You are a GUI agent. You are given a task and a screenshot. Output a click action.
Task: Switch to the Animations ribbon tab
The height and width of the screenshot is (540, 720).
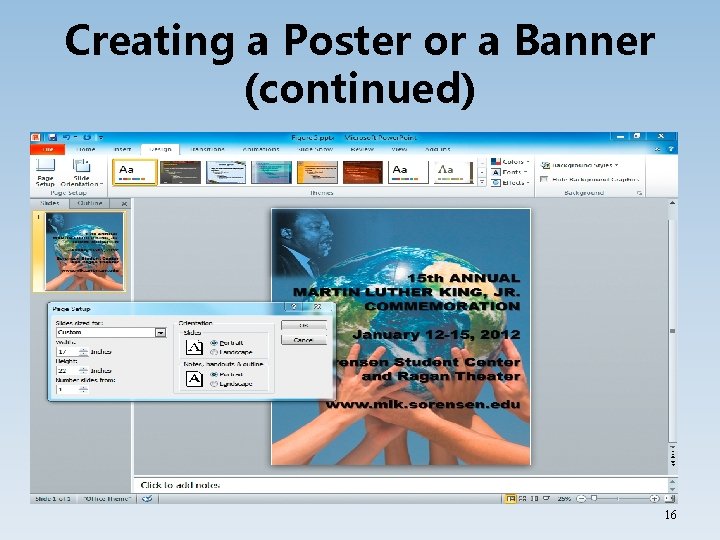click(x=261, y=149)
